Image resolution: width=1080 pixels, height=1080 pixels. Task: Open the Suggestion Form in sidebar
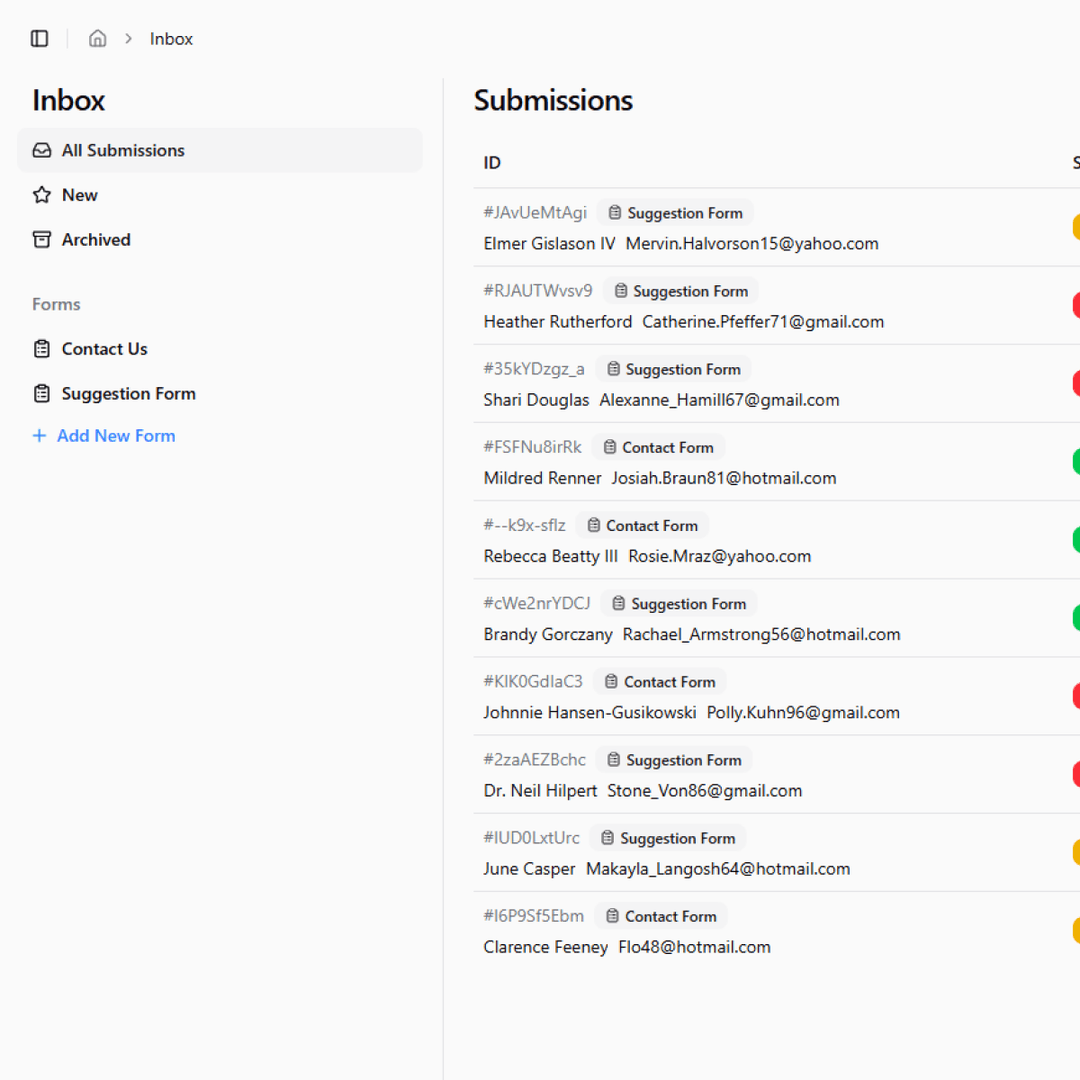point(128,394)
